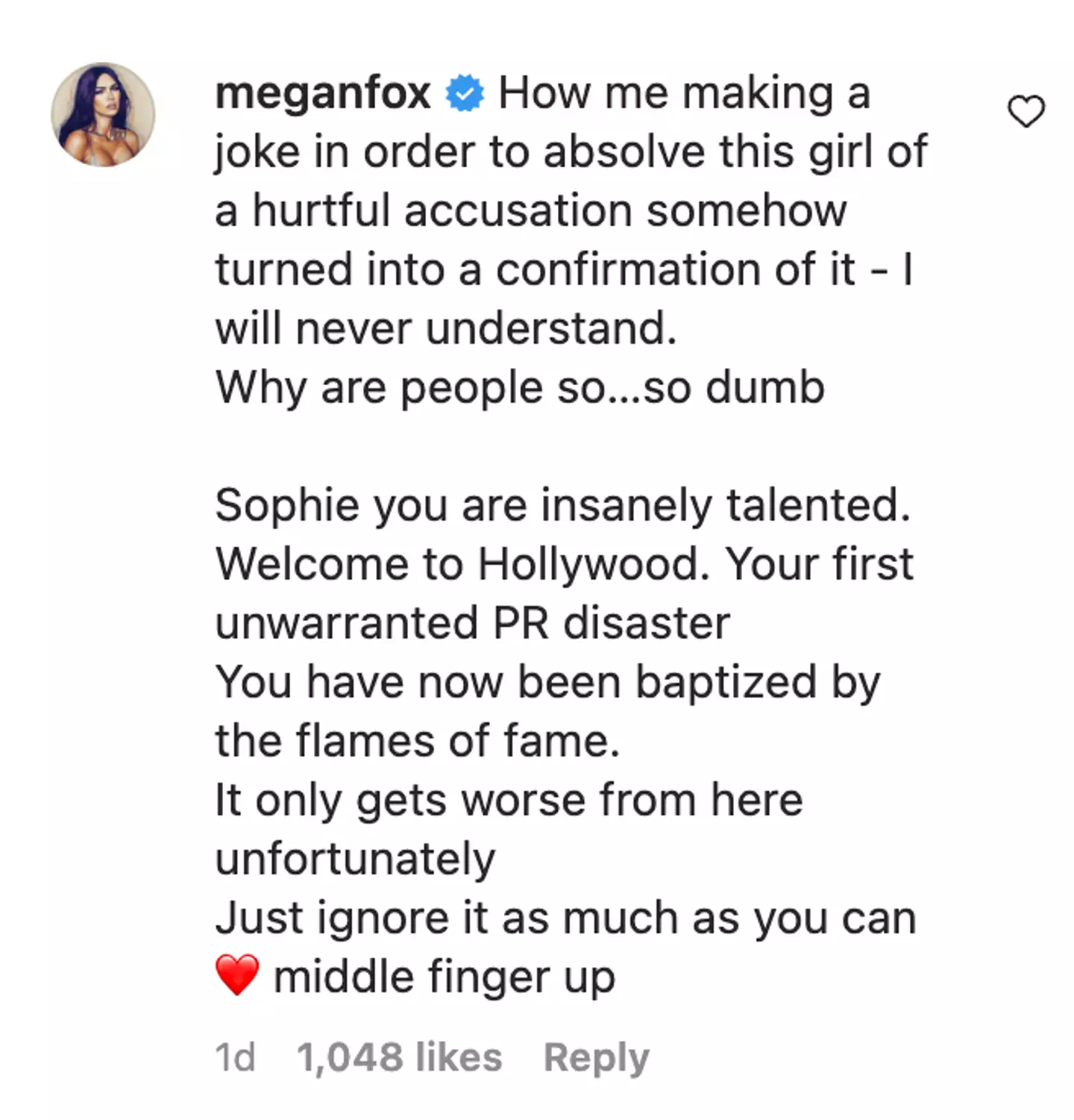Reply to the meganfox comment

click(x=596, y=1057)
